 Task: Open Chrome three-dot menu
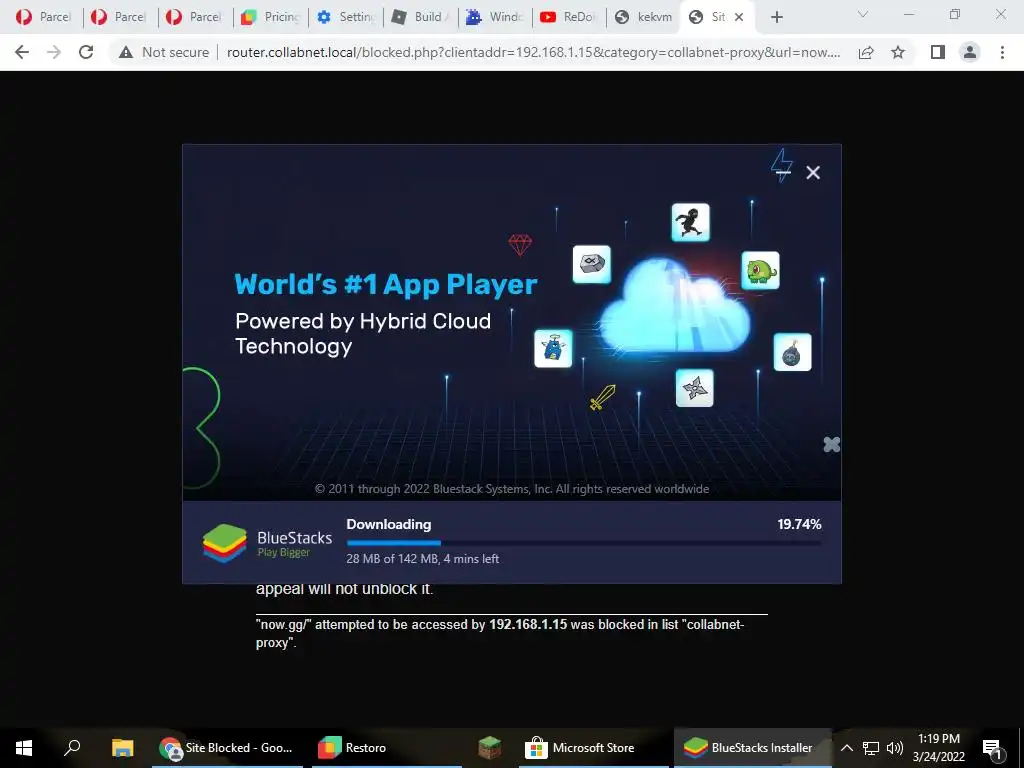click(x=1002, y=52)
